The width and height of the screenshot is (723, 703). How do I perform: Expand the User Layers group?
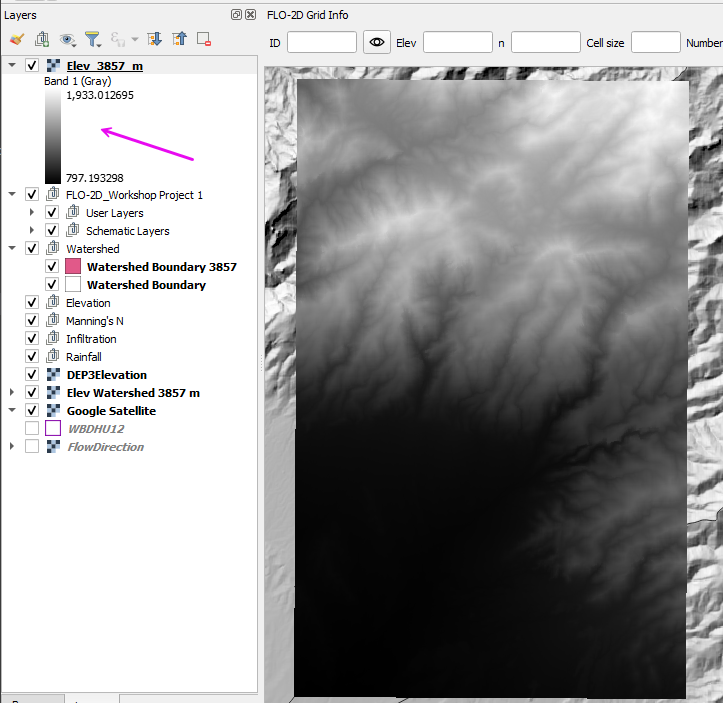tap(32, 213)
